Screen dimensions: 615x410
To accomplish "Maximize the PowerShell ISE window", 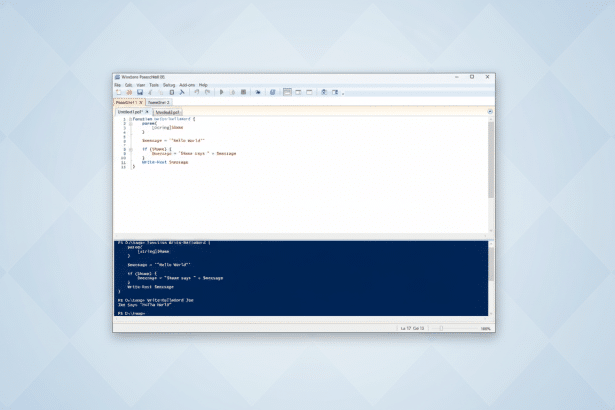I will point(472,77).
